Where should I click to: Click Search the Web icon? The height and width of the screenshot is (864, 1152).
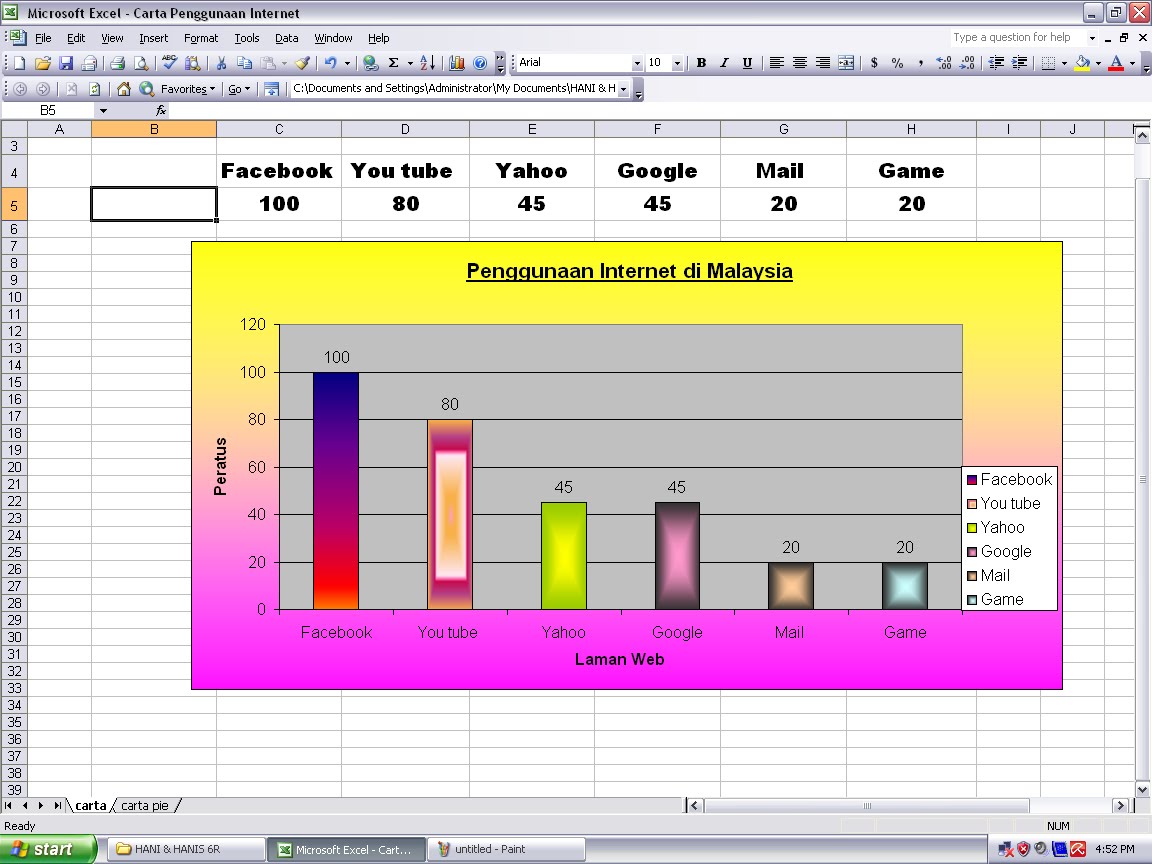[x=146, y=89]
